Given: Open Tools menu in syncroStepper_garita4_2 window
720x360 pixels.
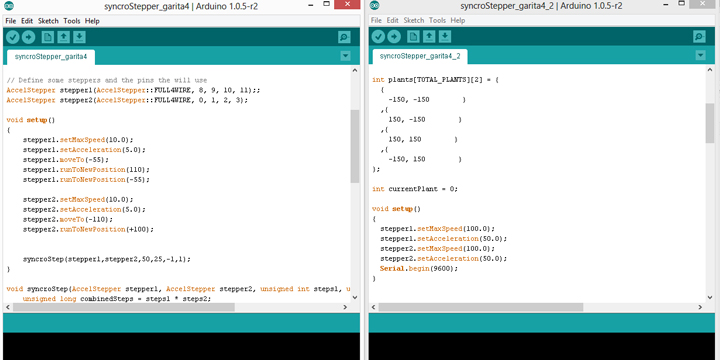Looking at the screenshot, I should (437, 20).
